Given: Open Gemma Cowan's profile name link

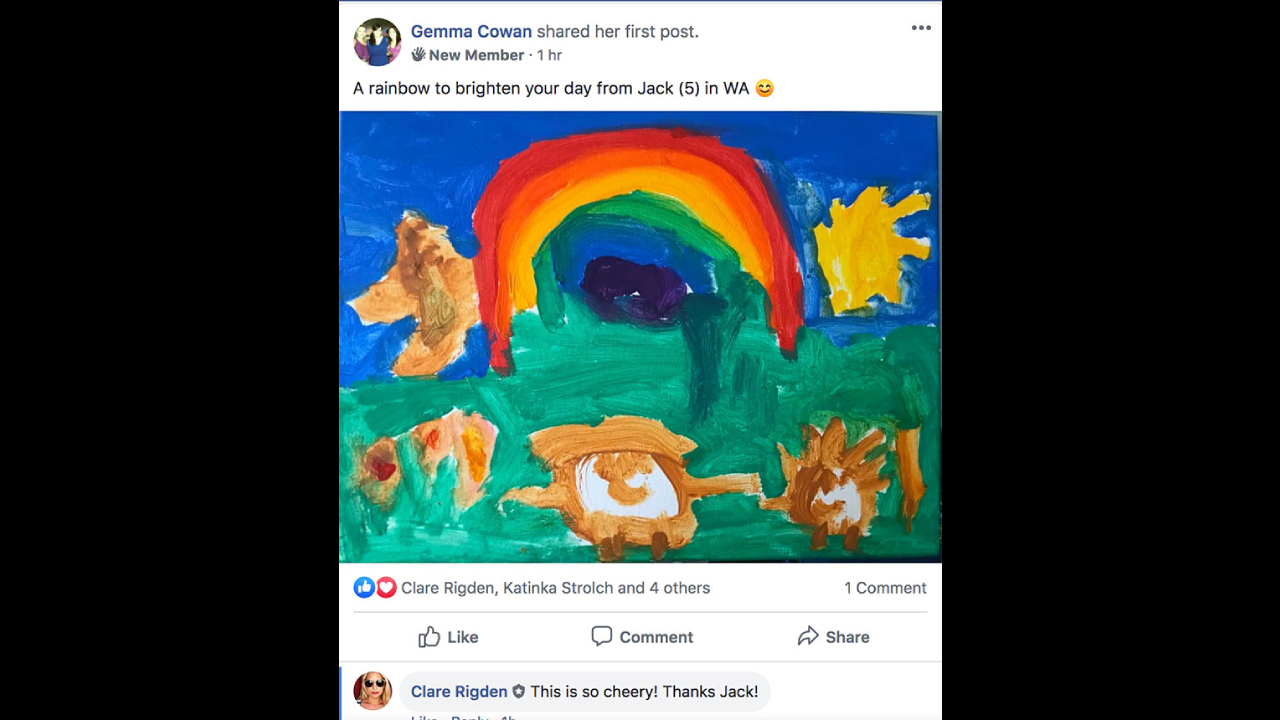Looking at the screenshot, I should click(x=471, y=32).
